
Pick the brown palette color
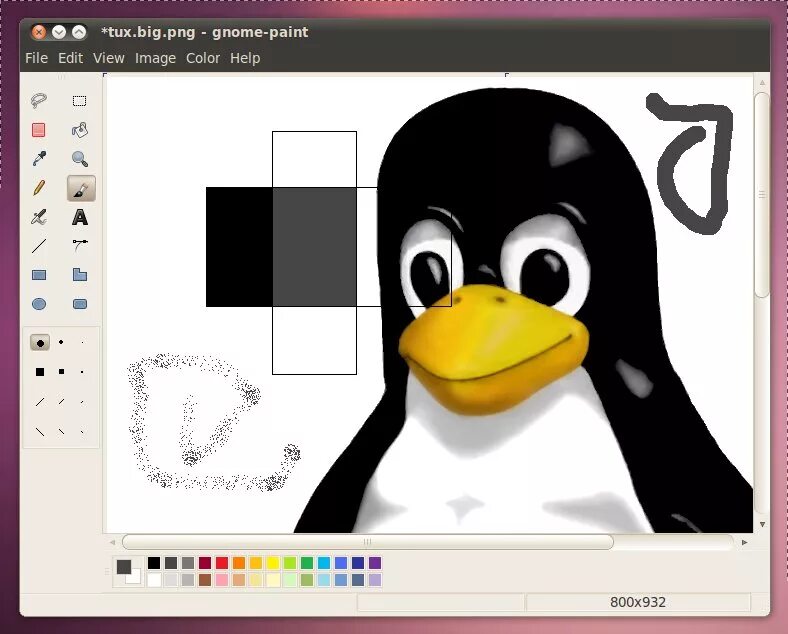point(205,580)
